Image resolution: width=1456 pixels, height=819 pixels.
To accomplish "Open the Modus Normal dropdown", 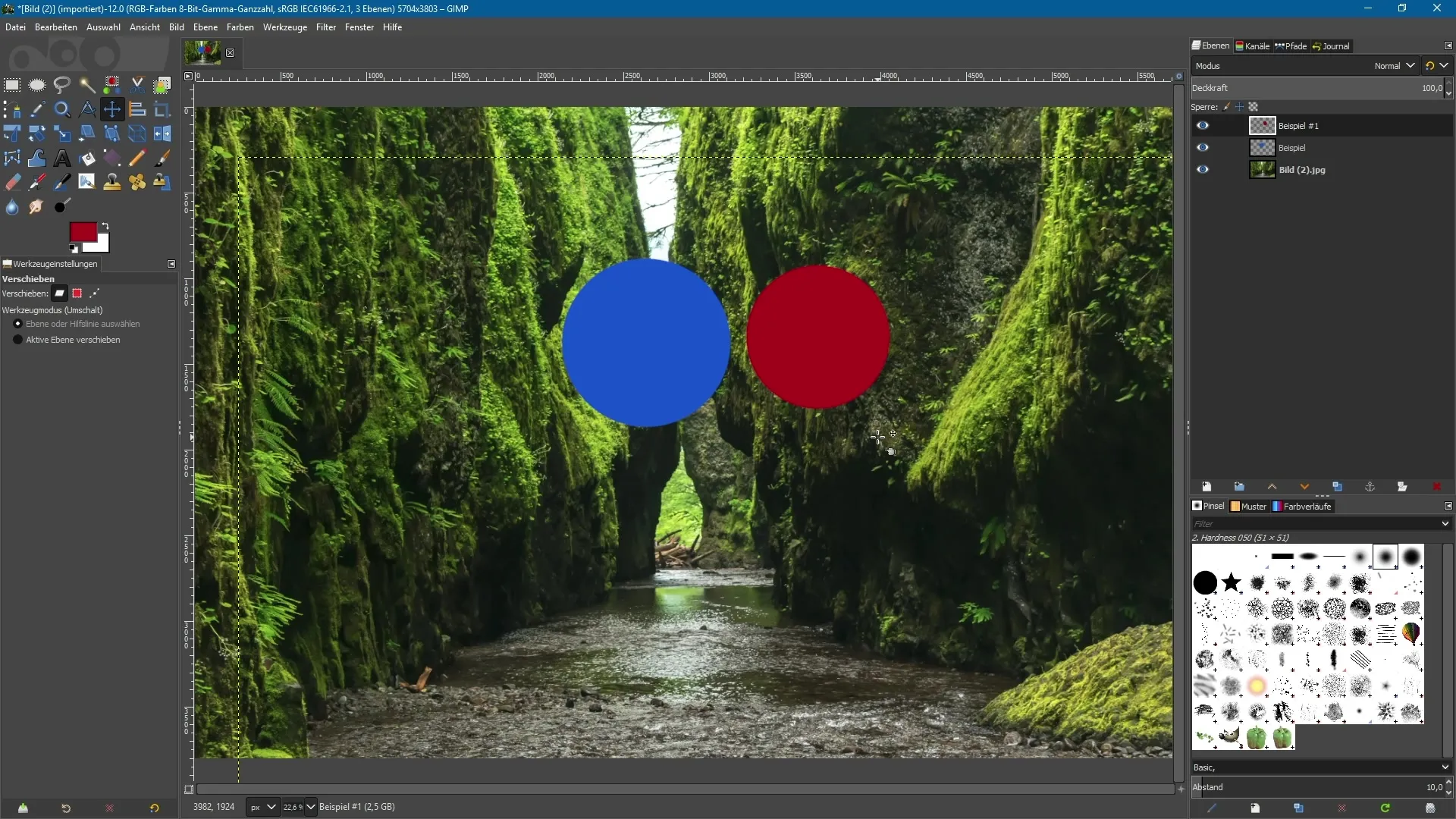I will point(1394,66).
